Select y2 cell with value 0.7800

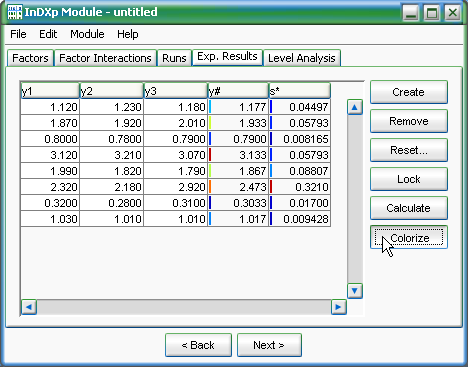[112, 139]
